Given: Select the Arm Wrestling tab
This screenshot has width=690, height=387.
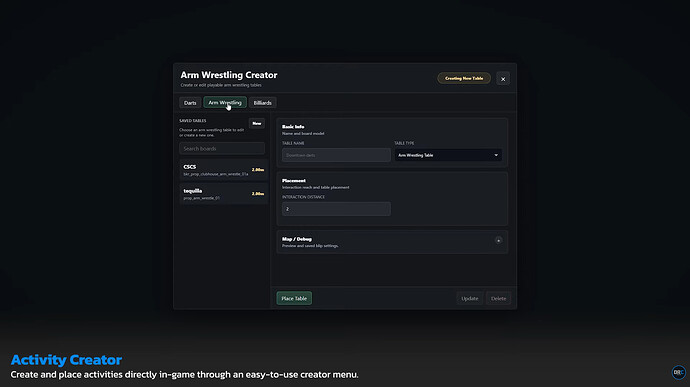Looking at the screenshot, I should [225, 103].
